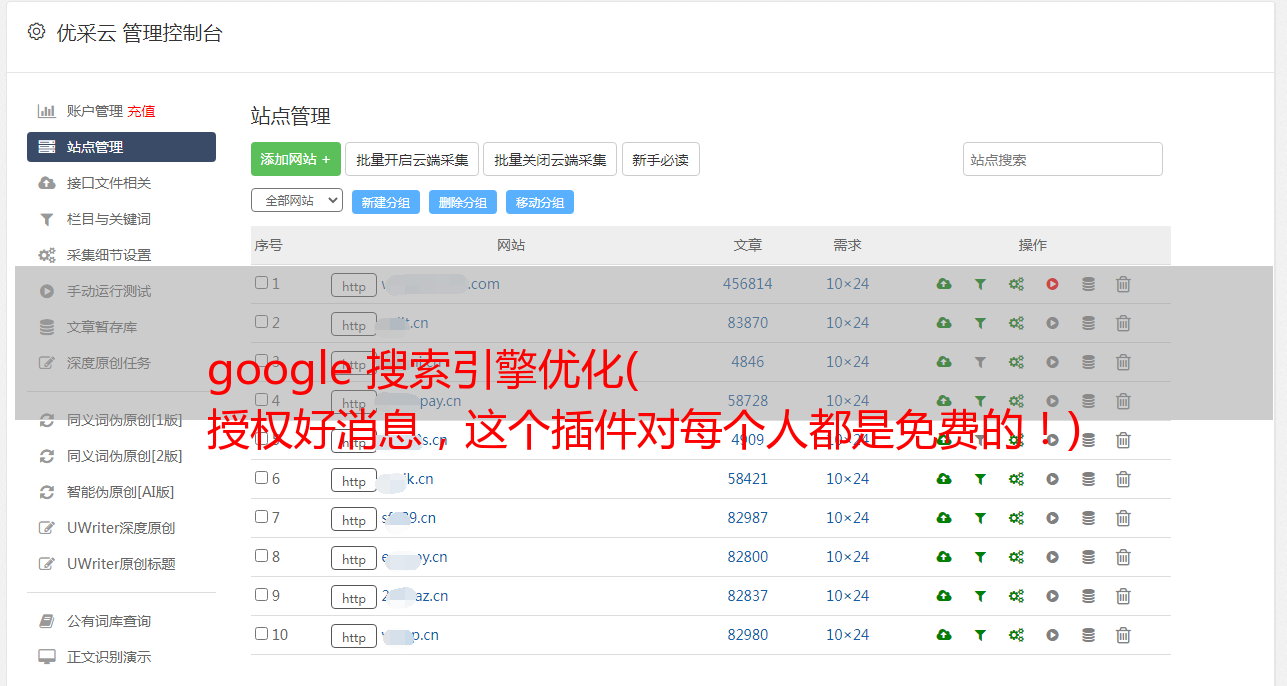Image resolution: width=1287 pixels, height=686 pixels.
Task: Click the 移动分组 button
Action: coord(540,202)
